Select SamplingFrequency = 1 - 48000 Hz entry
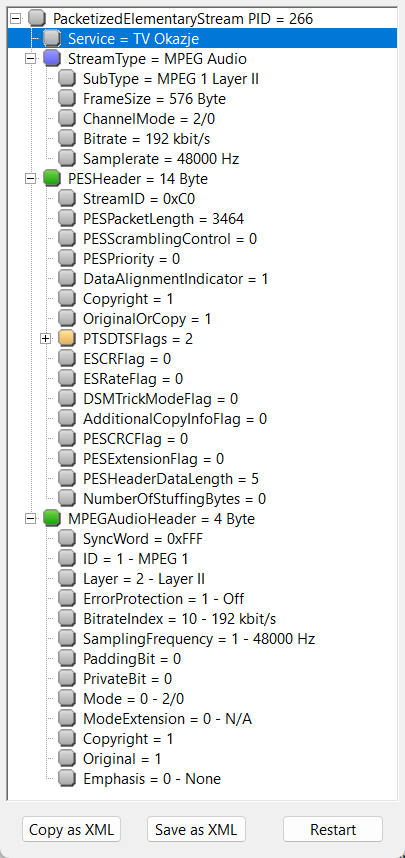 click(x=199, y=639)
